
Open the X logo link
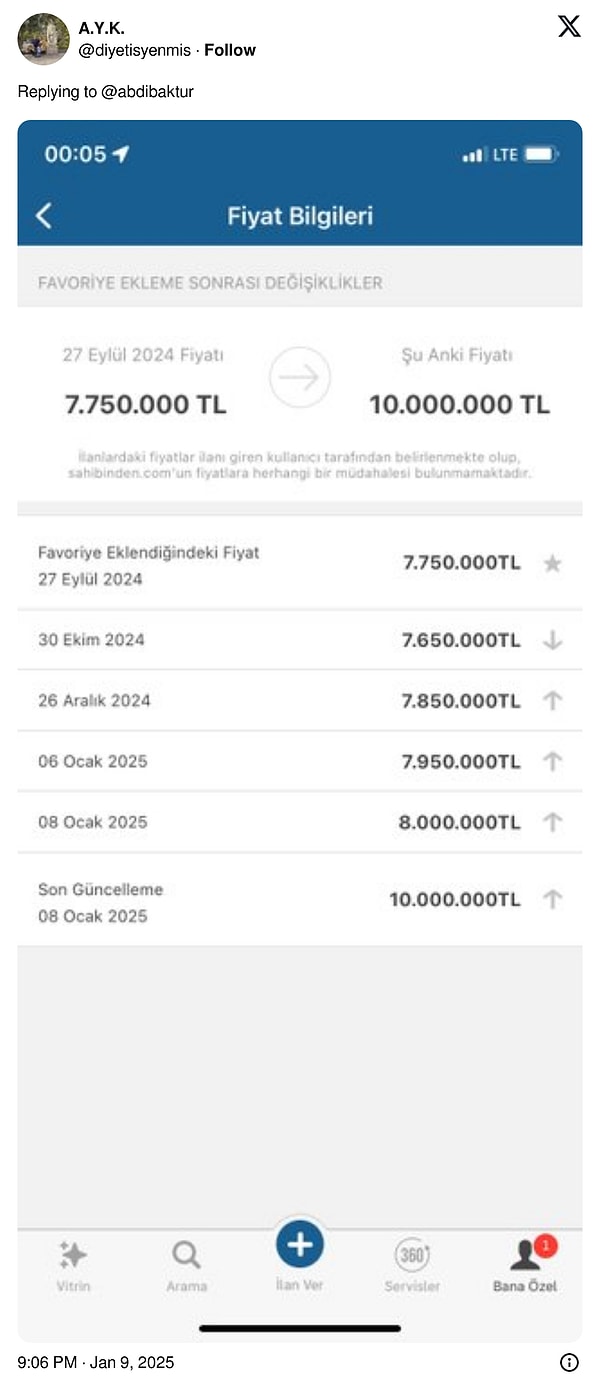(569, 27)
